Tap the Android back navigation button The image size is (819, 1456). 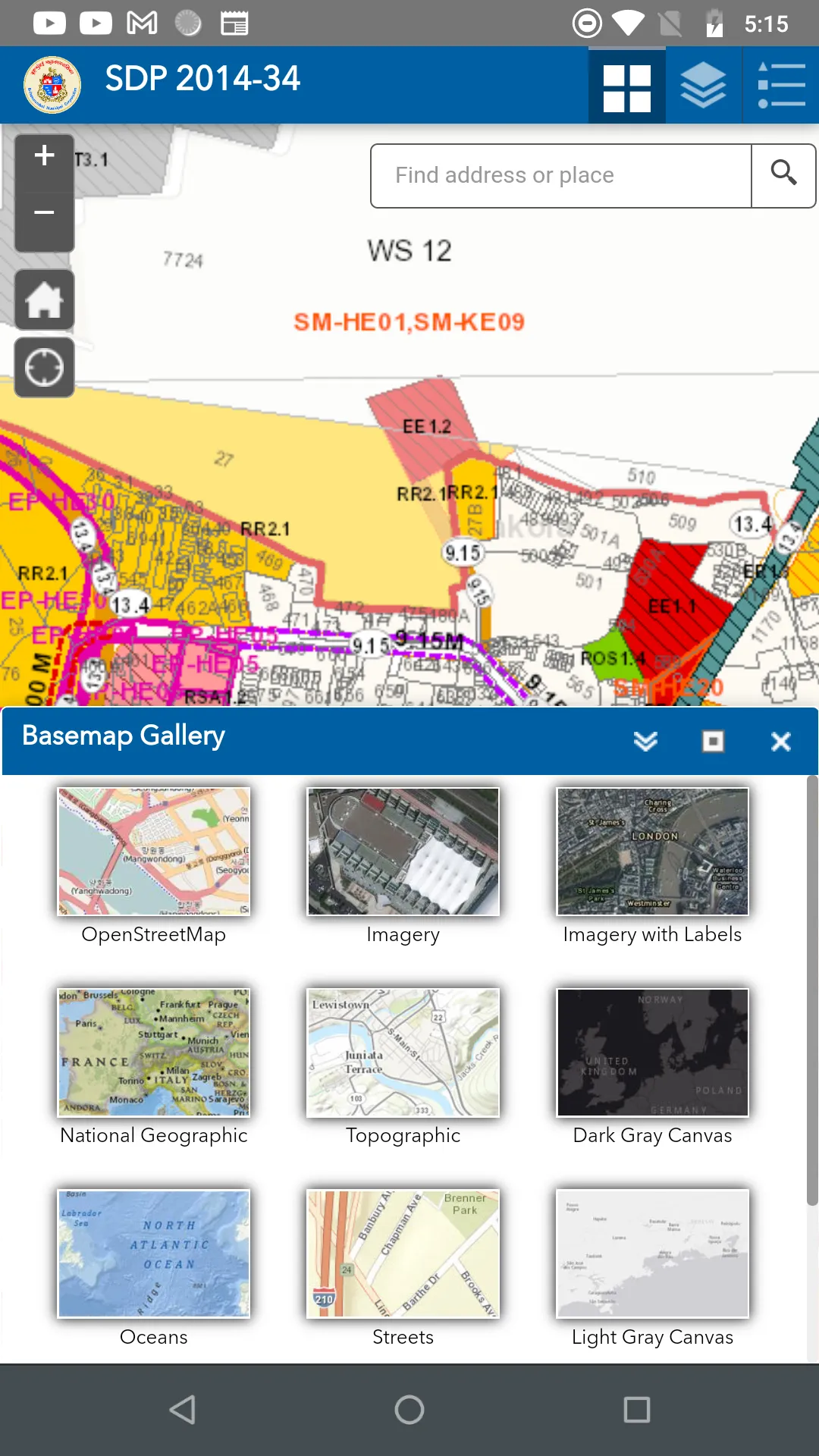click(183, 1410)
